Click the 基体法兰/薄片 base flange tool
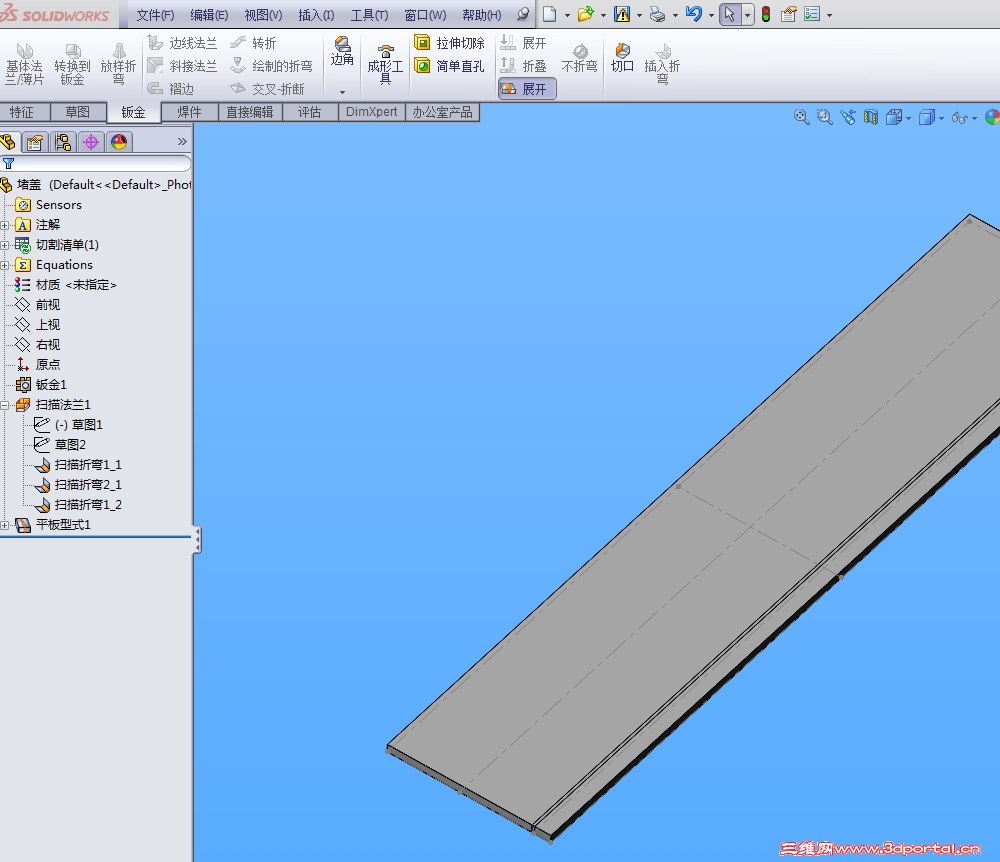1000x862 pixels. [24, 64]
